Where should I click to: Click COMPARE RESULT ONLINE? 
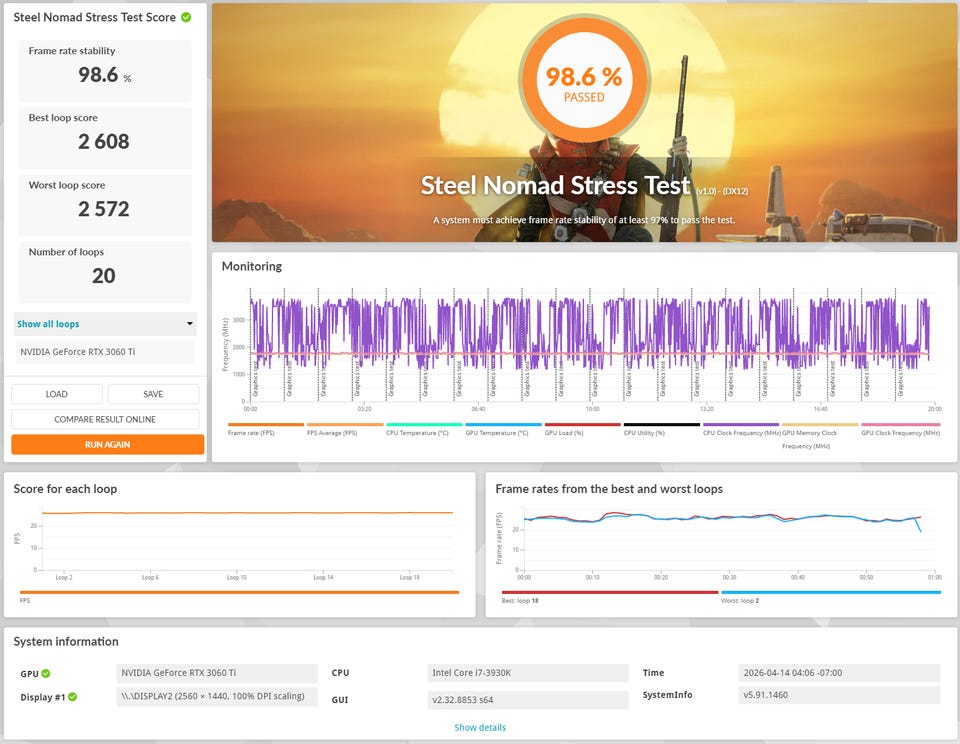point(105,419)
